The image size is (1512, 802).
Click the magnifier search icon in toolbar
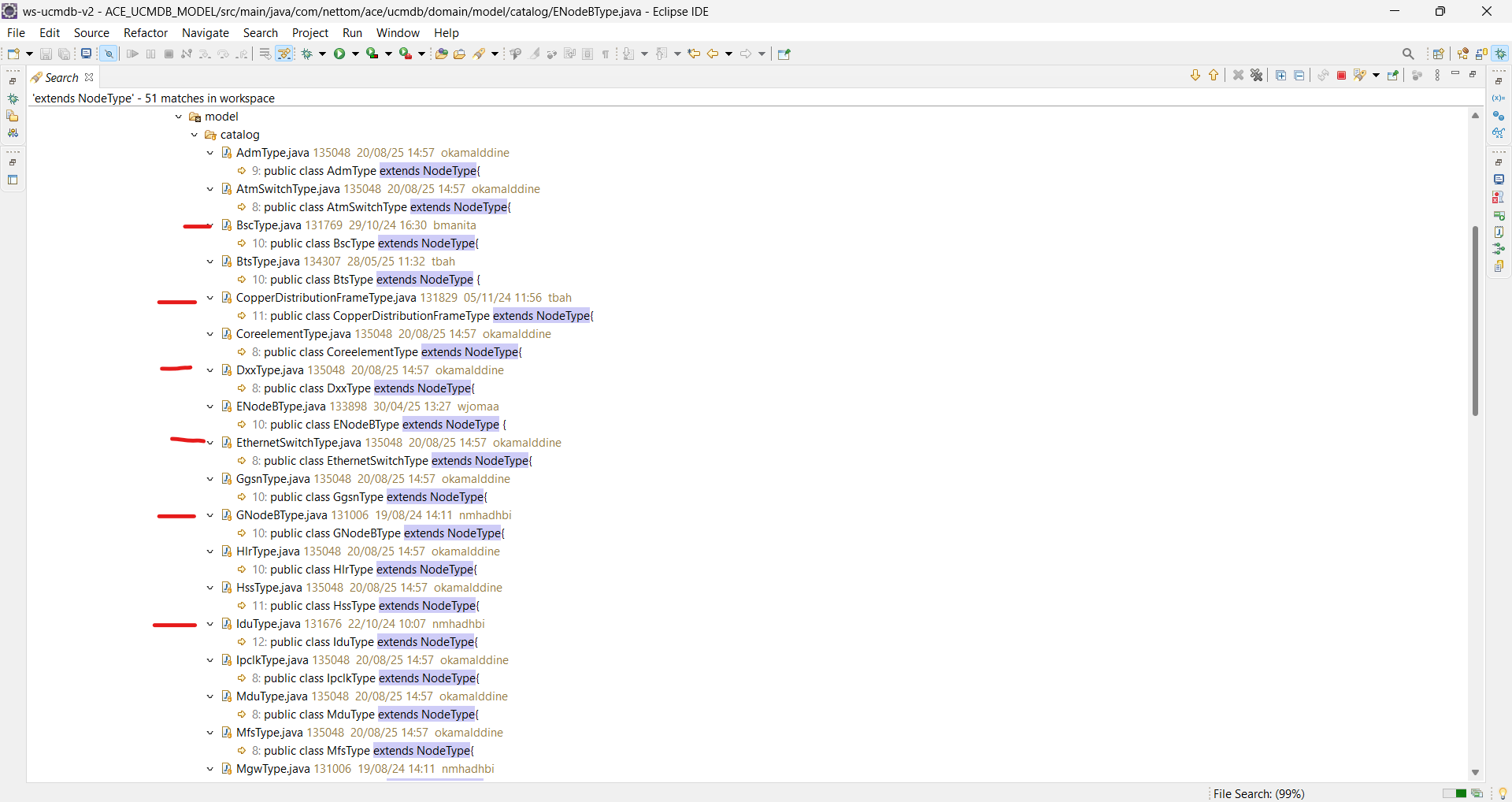[x=1408, y=54]
